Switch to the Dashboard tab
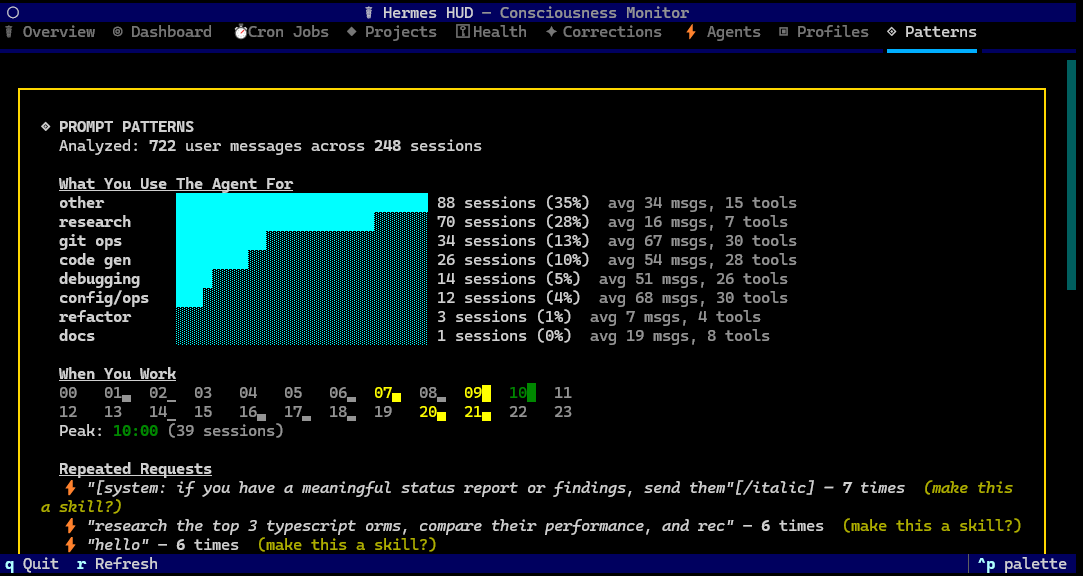1083x576 pixels. coord(162,32)
